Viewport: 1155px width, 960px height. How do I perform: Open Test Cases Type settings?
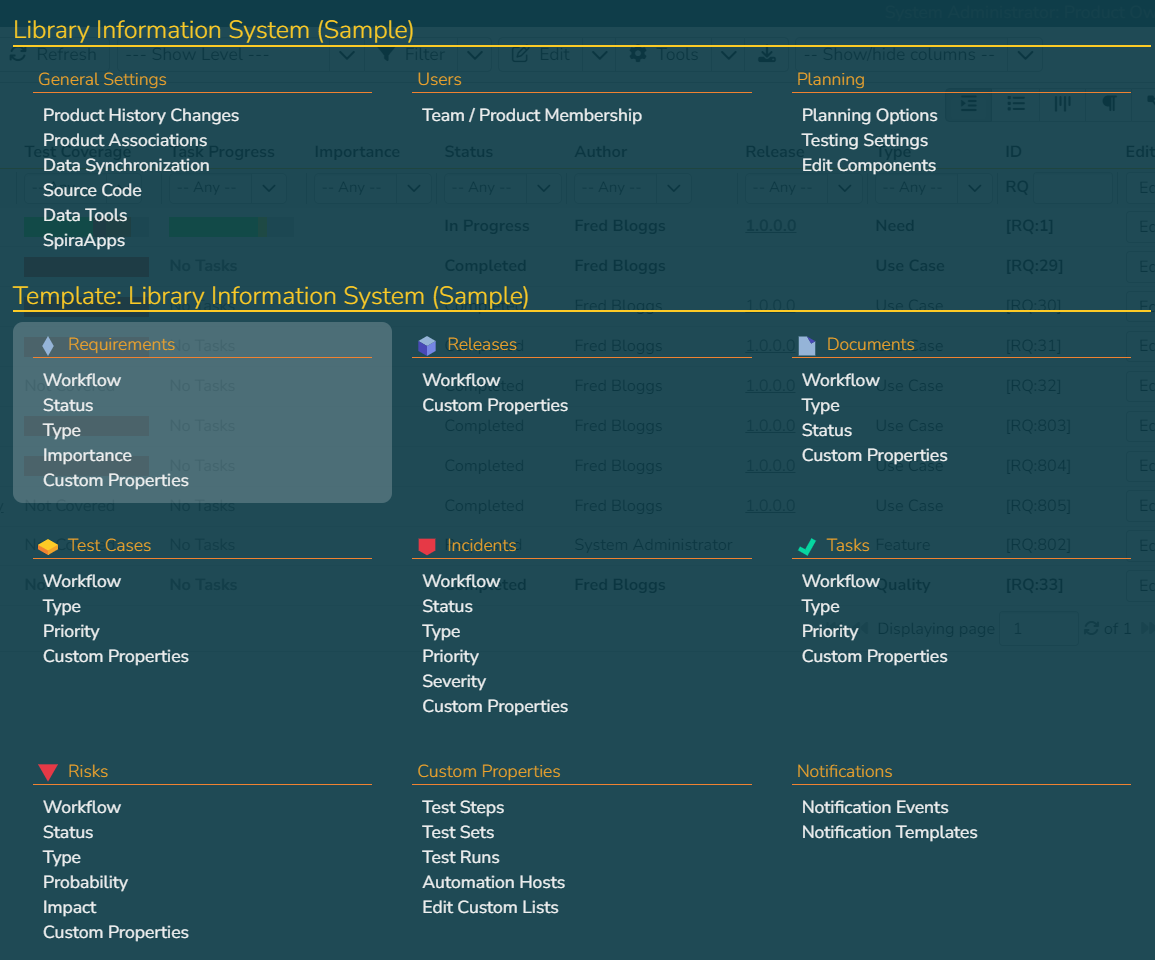point(62,606)
